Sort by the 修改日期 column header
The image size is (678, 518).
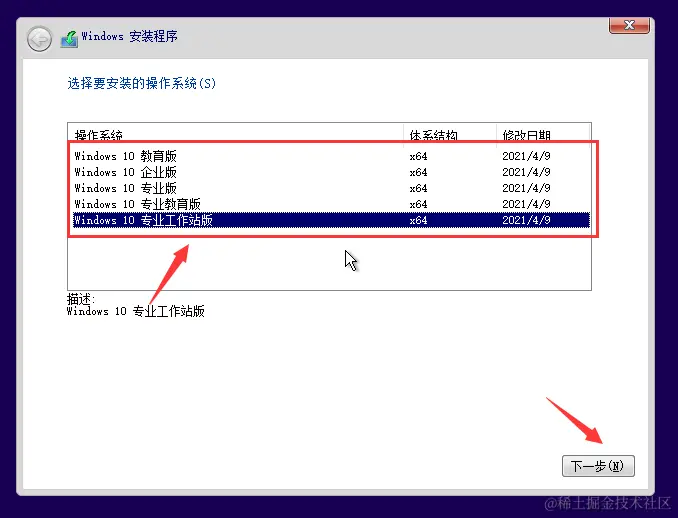point(543,135)
